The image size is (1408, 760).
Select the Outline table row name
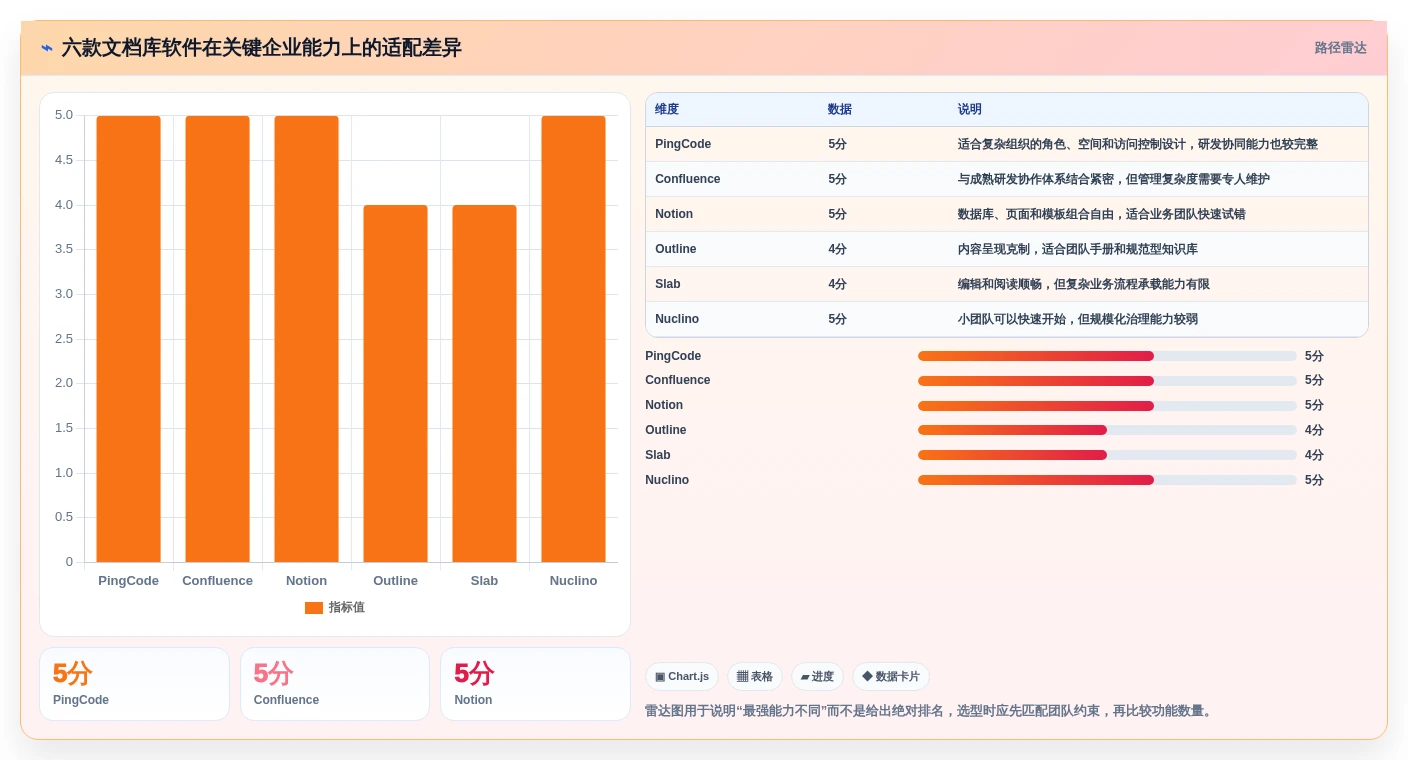click(x=676, y=249)
